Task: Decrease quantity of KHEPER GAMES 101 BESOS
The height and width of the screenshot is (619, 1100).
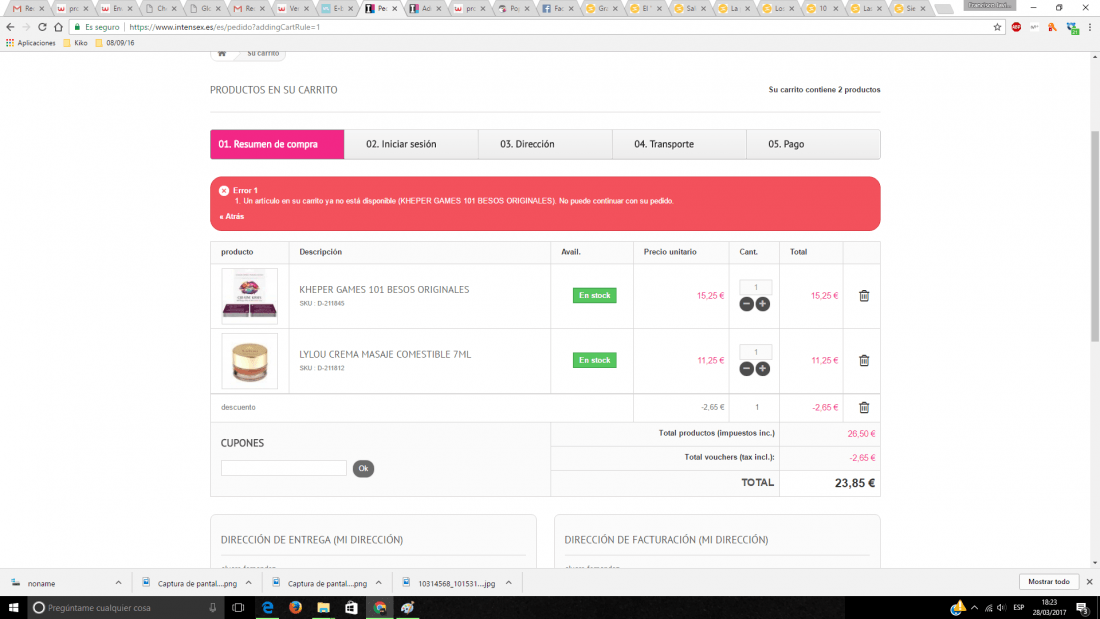Action: pyautogui.click(x=746, y=304)
